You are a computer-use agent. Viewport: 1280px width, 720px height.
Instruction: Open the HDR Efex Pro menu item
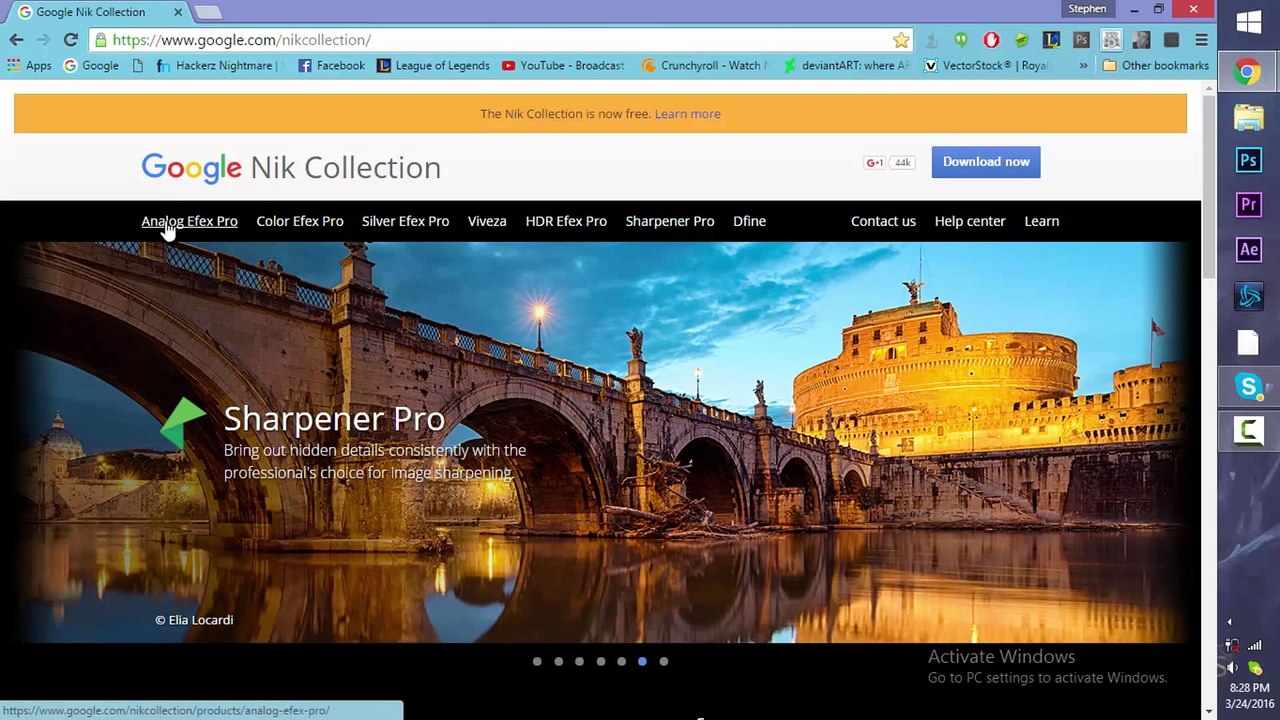(x=566, y=221)
